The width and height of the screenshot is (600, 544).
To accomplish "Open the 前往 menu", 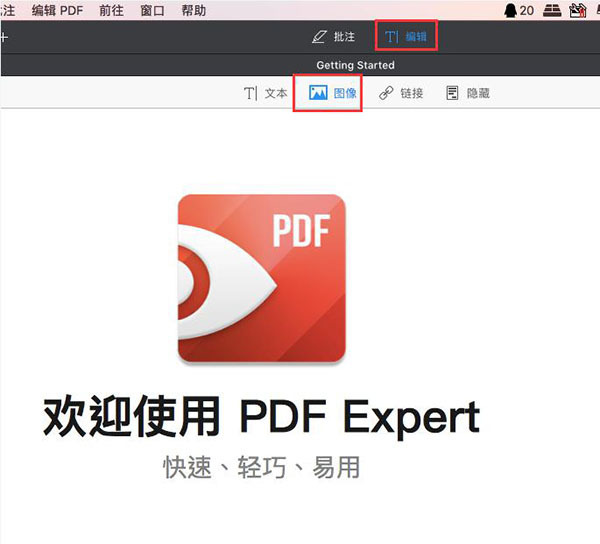I will (111, 10).
